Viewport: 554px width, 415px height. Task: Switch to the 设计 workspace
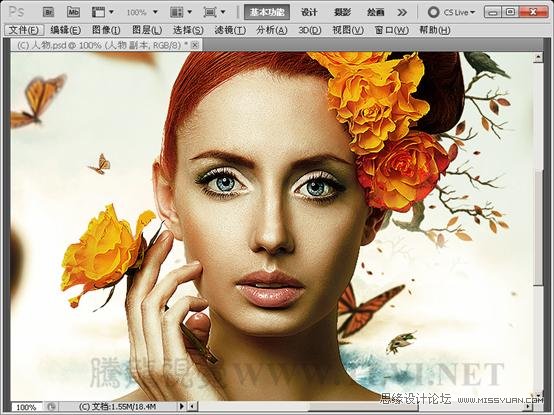[x=309, y=12]
